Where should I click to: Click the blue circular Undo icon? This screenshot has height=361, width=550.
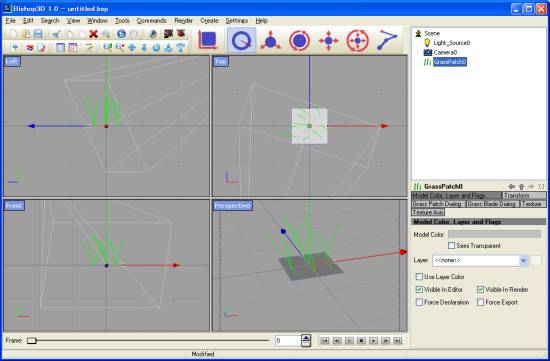pyautogui.click(x=121, y=34)
